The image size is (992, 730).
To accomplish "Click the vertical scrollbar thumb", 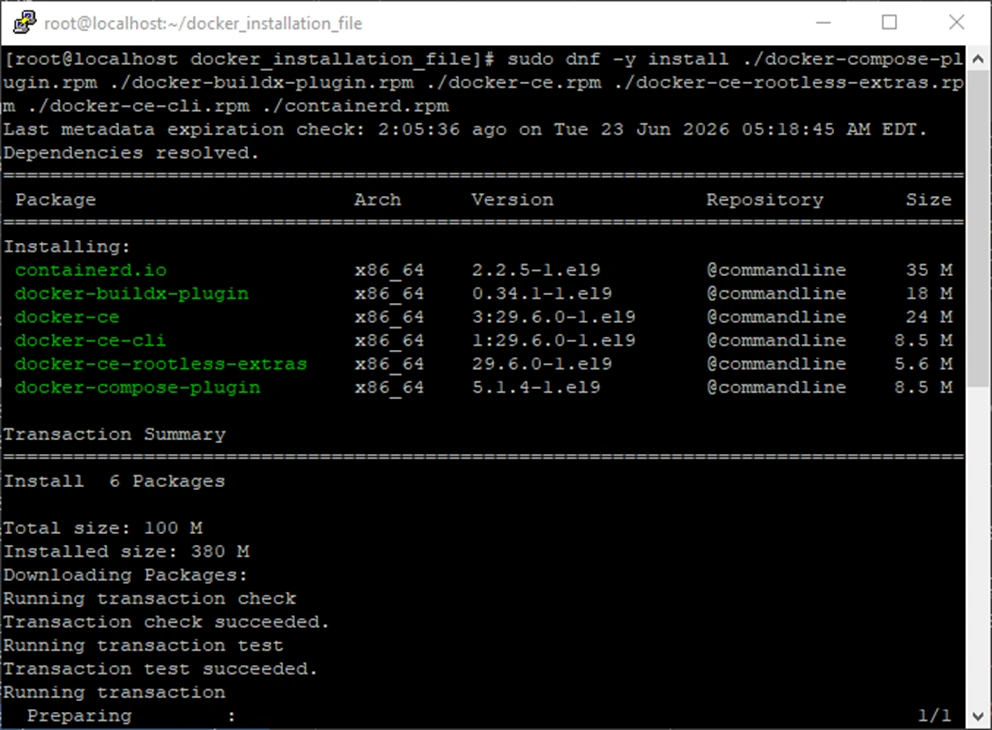I will pyautogui.click(x=977, y=229).
